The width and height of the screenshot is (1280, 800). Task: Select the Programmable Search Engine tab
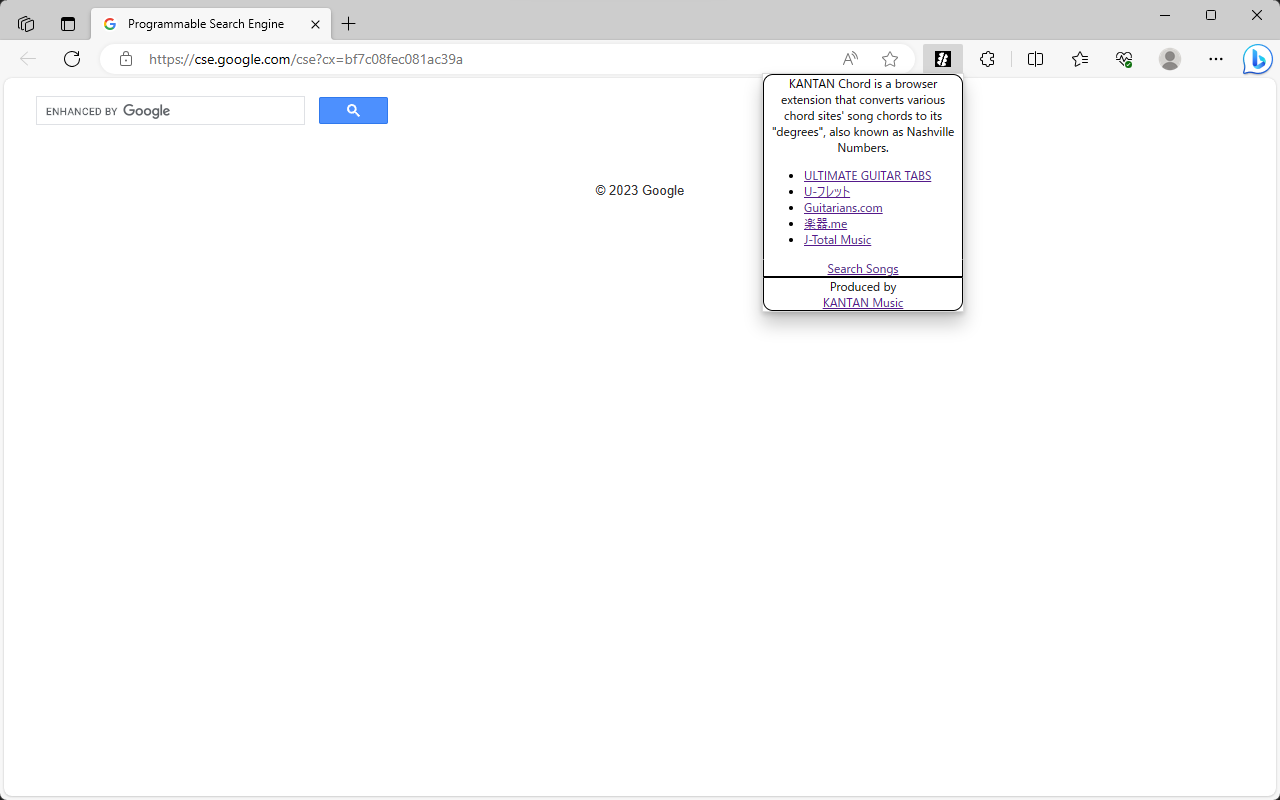(x=211, y=24)
